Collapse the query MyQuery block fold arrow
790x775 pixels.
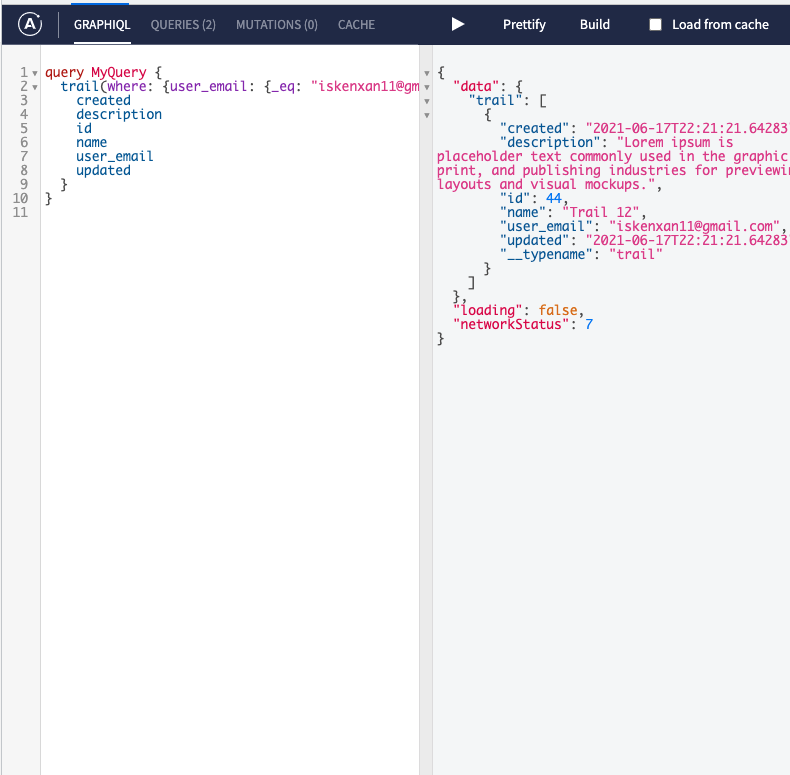tap(36, 73)
